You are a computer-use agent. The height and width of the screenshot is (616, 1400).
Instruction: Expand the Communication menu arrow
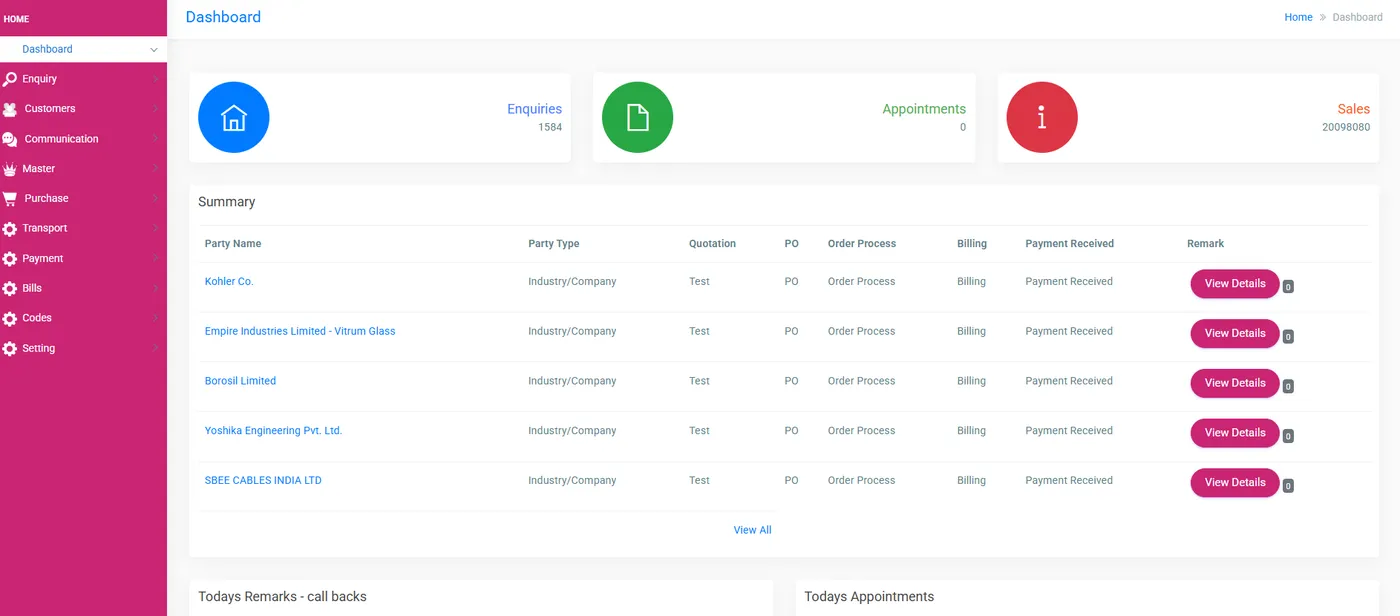pos(156,139)
